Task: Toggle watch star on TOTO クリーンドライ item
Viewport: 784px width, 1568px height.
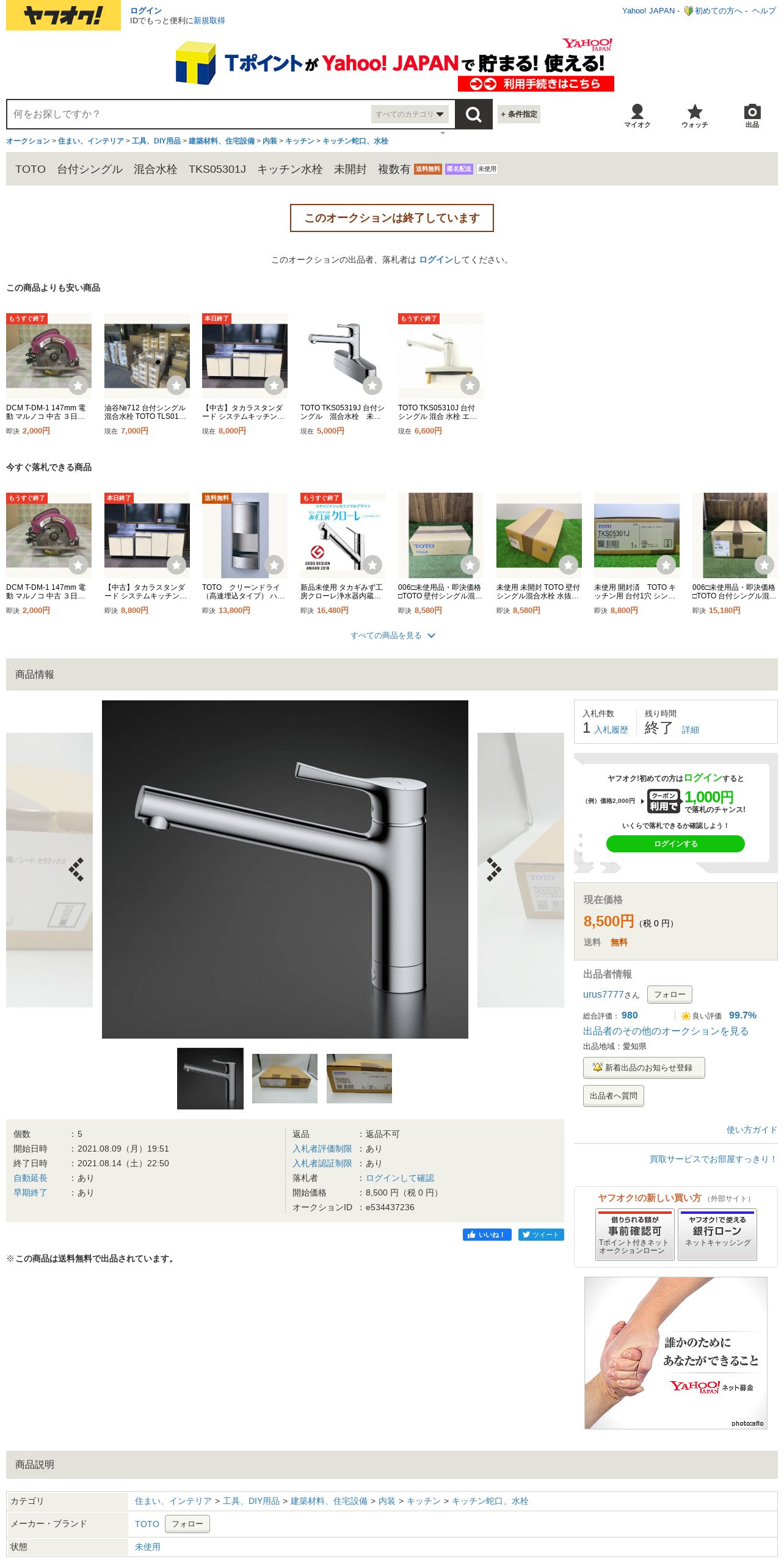Action: click(274, 565)
